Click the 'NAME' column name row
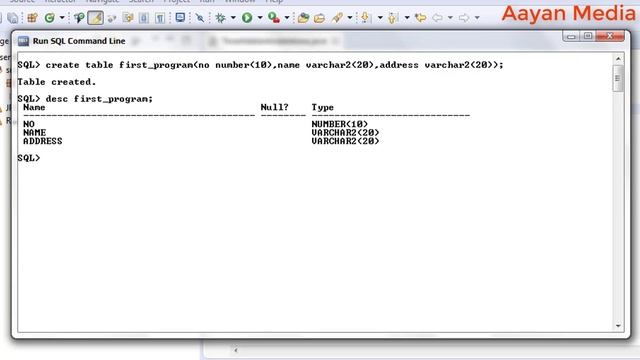The height and width of the screenshot is (360, 640). 34,133
